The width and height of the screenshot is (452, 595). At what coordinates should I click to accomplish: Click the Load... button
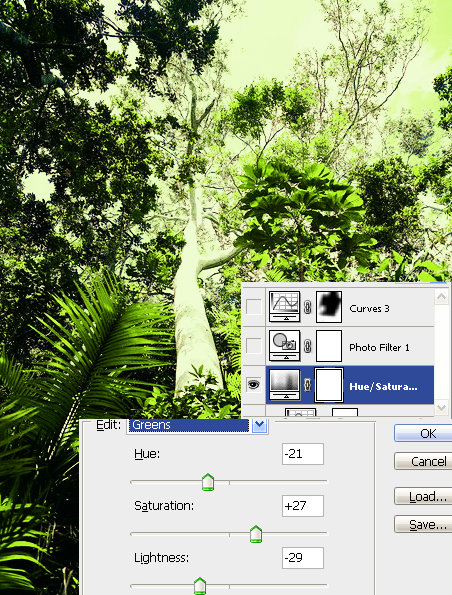[x=423, y=496]
